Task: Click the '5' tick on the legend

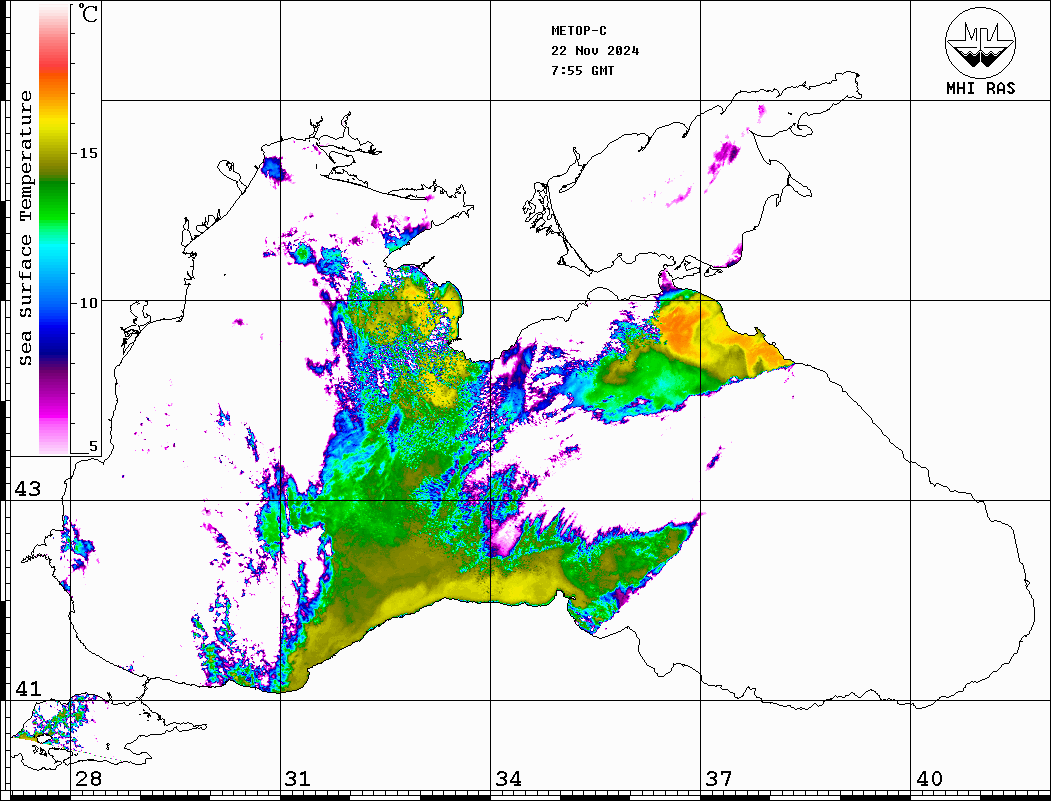Action: (93, 447)
